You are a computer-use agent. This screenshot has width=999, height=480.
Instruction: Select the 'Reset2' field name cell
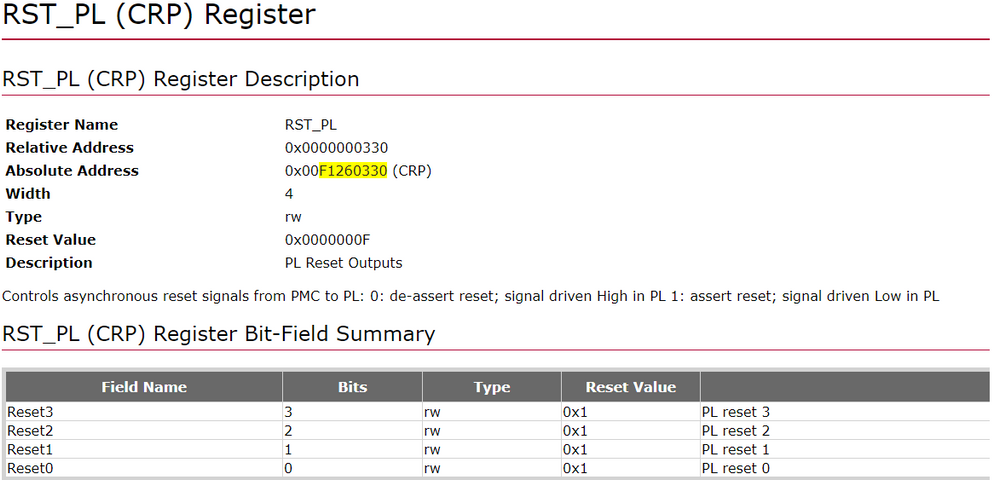pyautogui.click(x=145, y=430)
